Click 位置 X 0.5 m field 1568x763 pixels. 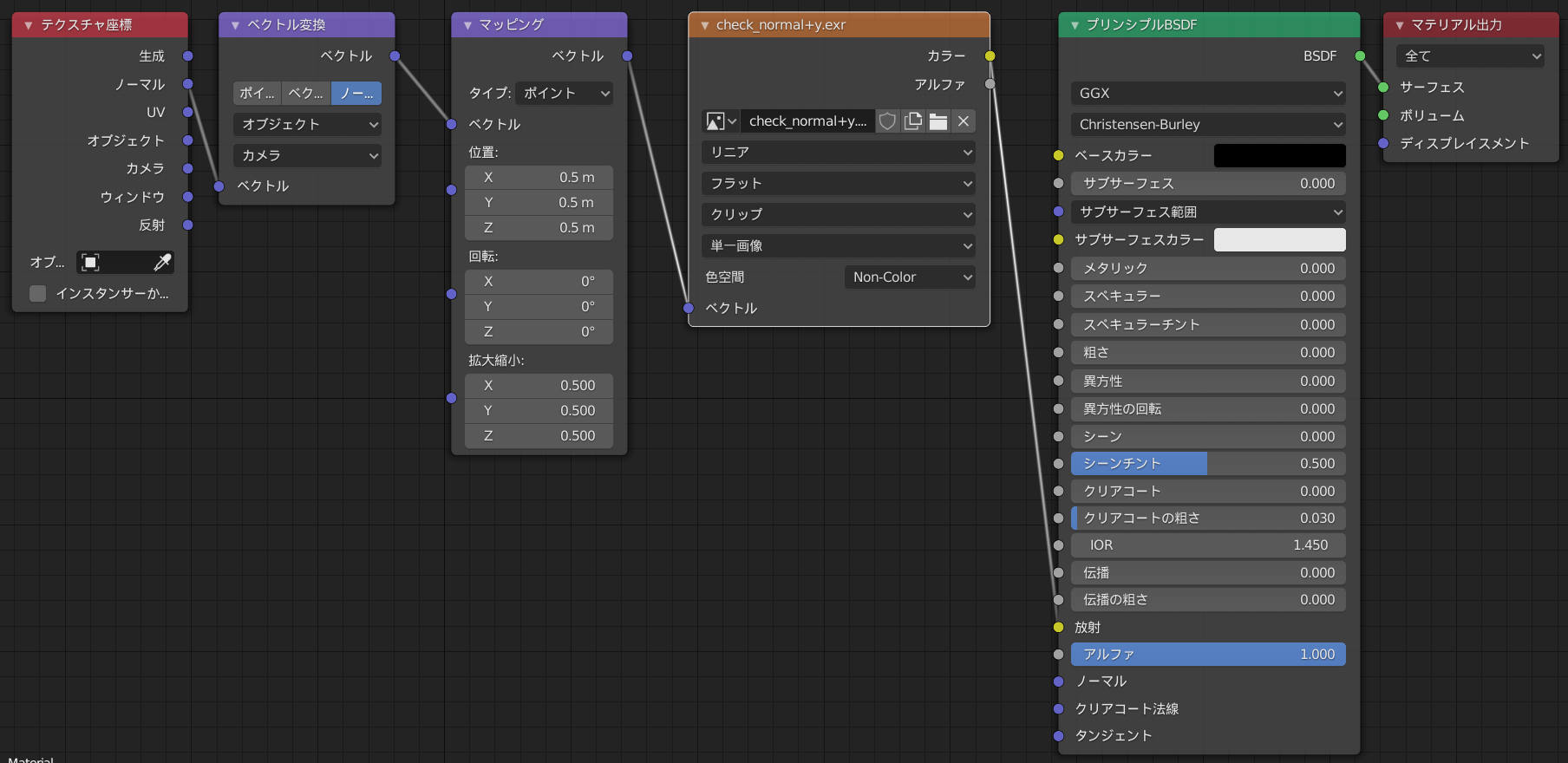point(539,177)
